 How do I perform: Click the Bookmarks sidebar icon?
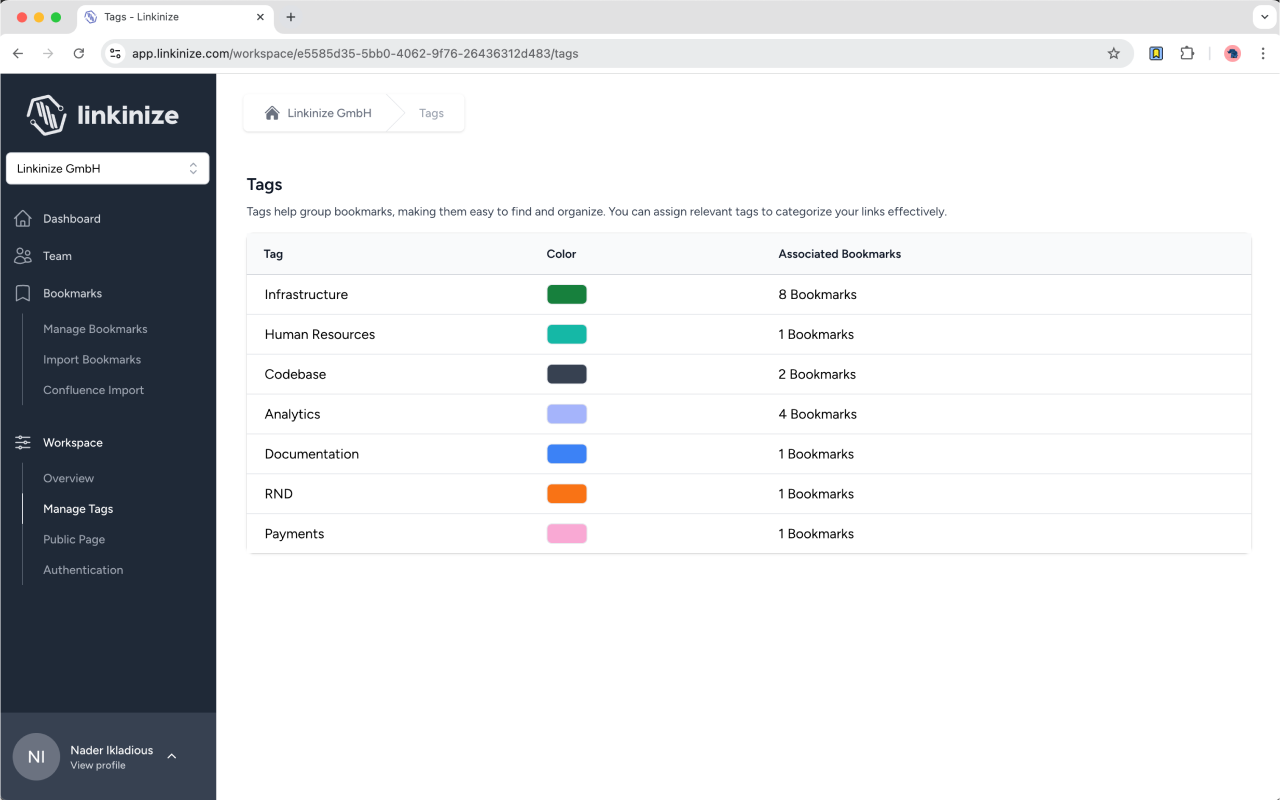[x=23, y=293]
